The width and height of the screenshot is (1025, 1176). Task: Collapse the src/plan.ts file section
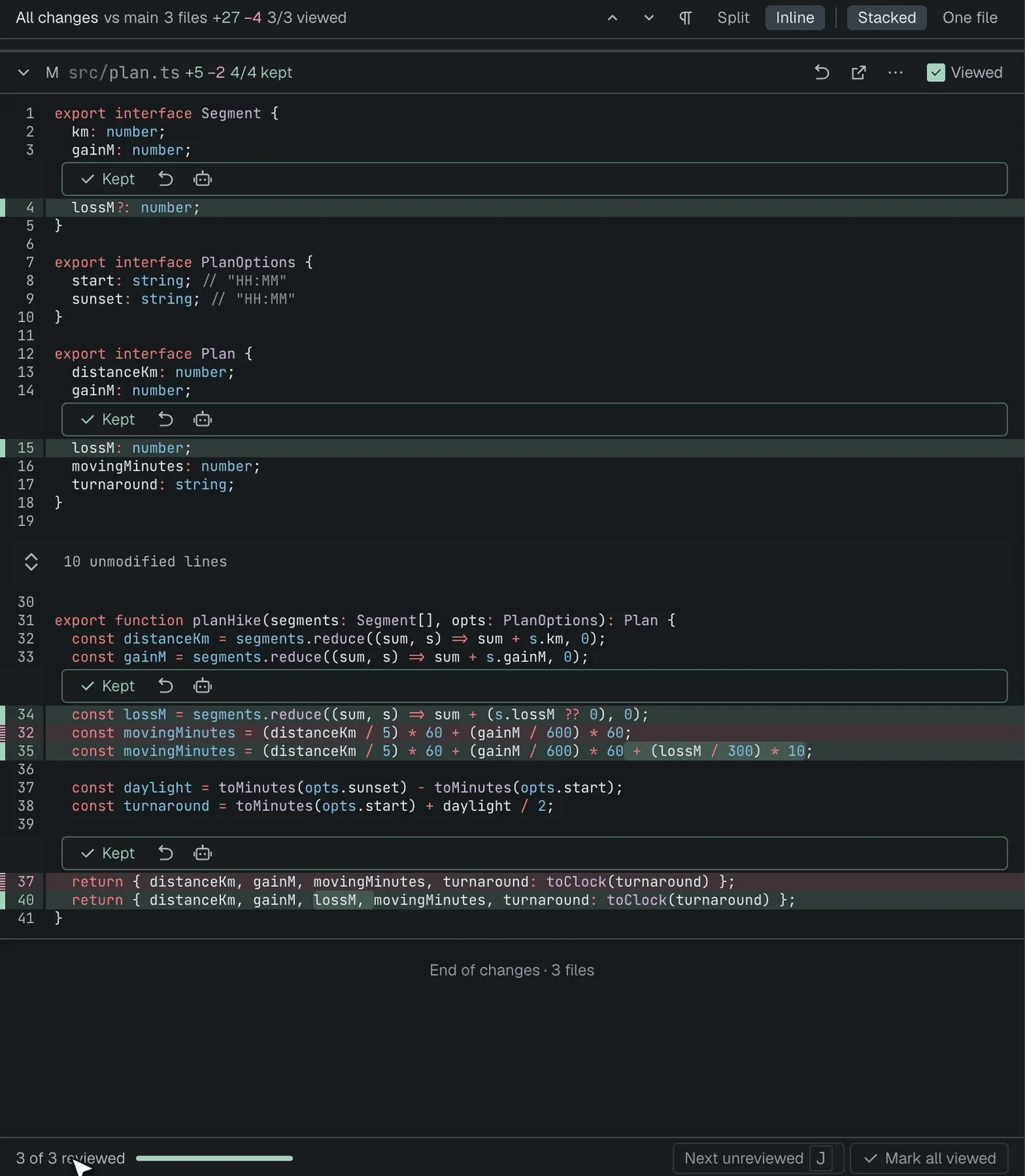[x=23, y=72]
